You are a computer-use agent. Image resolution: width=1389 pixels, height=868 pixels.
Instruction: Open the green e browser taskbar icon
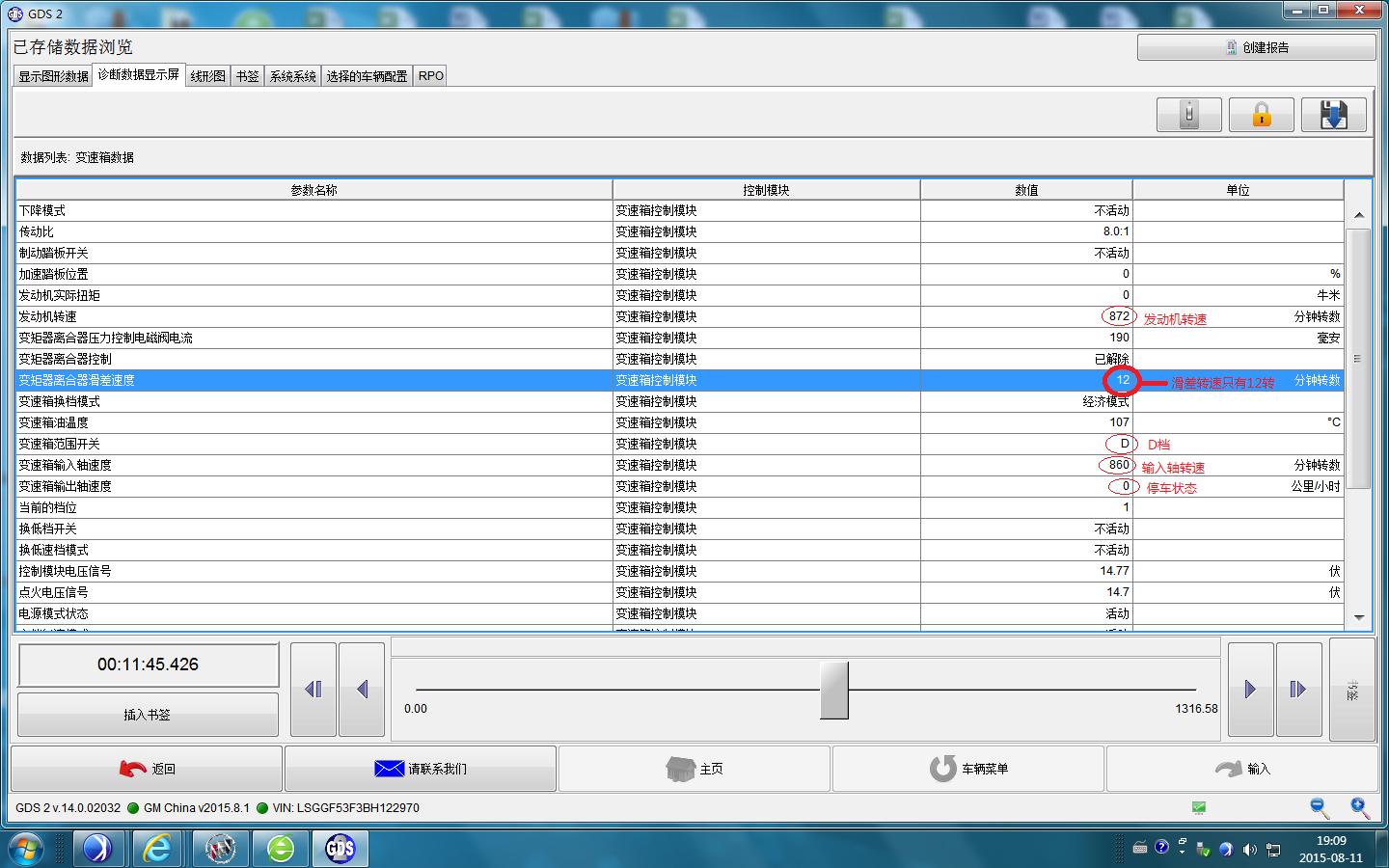[x=281, y=848]
